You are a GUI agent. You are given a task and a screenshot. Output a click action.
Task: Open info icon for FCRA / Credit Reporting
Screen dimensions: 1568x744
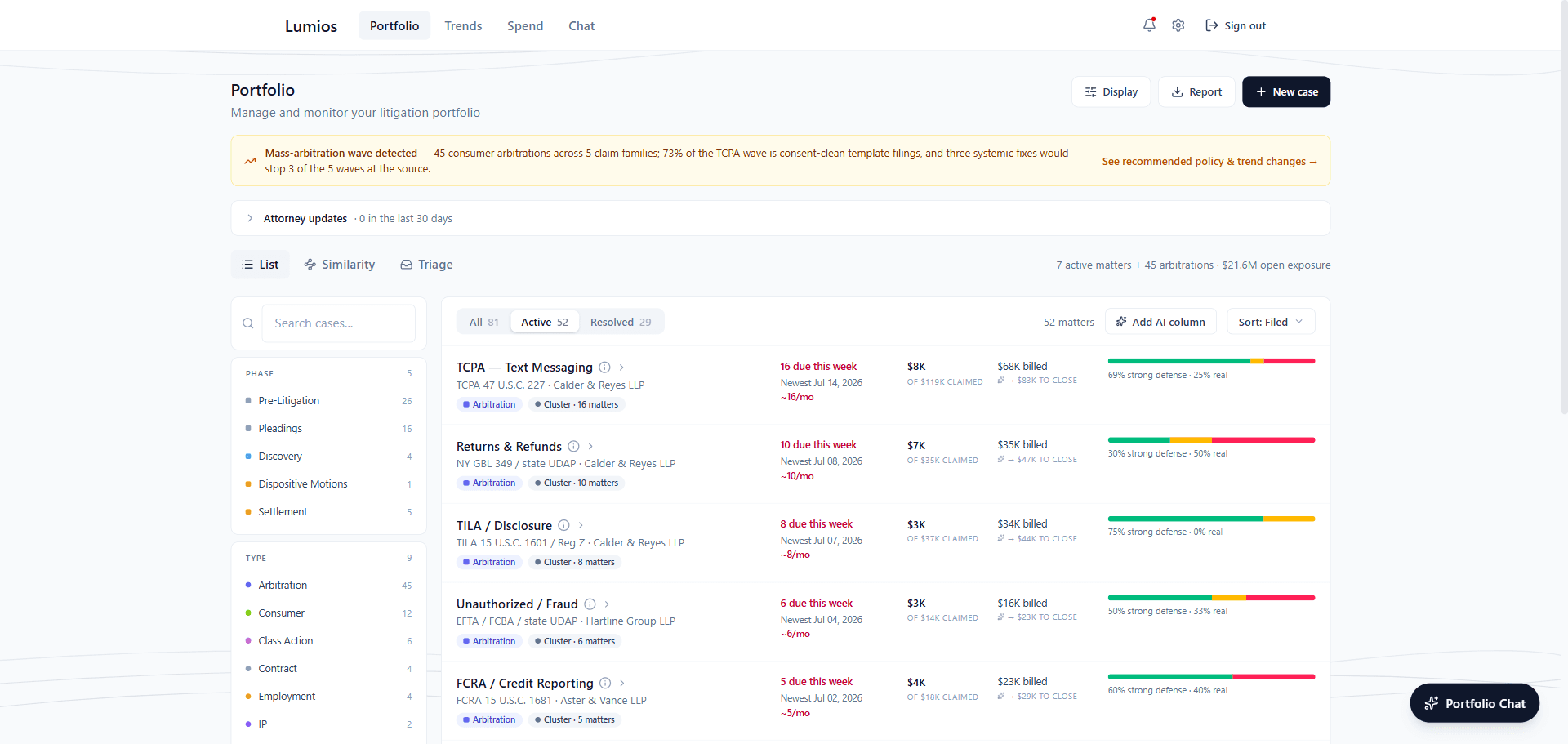point(605,684)
